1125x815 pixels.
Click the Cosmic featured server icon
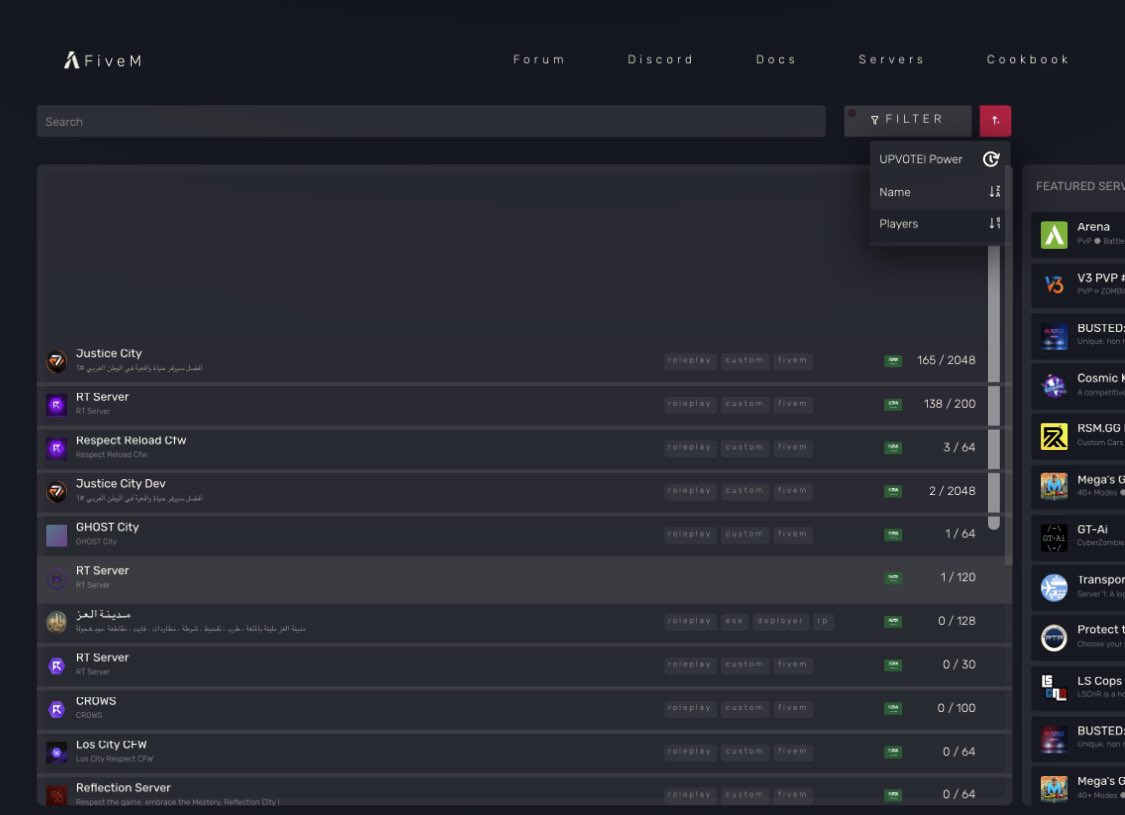click(x=1054, y=386)
